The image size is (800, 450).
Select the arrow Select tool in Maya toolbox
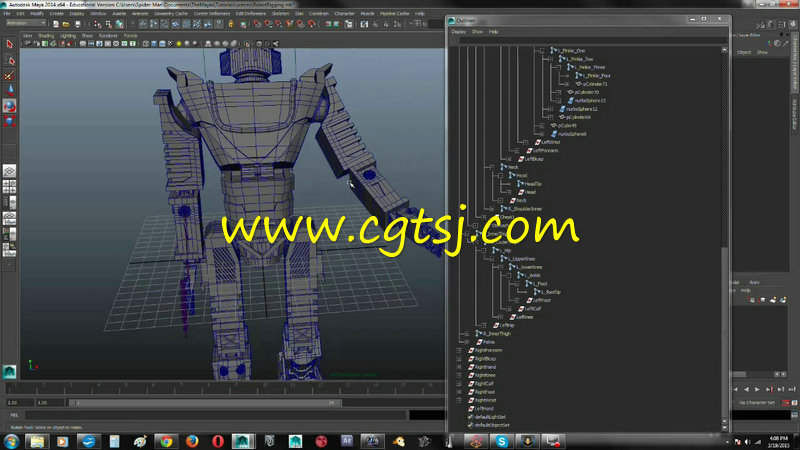click(9, 45)
